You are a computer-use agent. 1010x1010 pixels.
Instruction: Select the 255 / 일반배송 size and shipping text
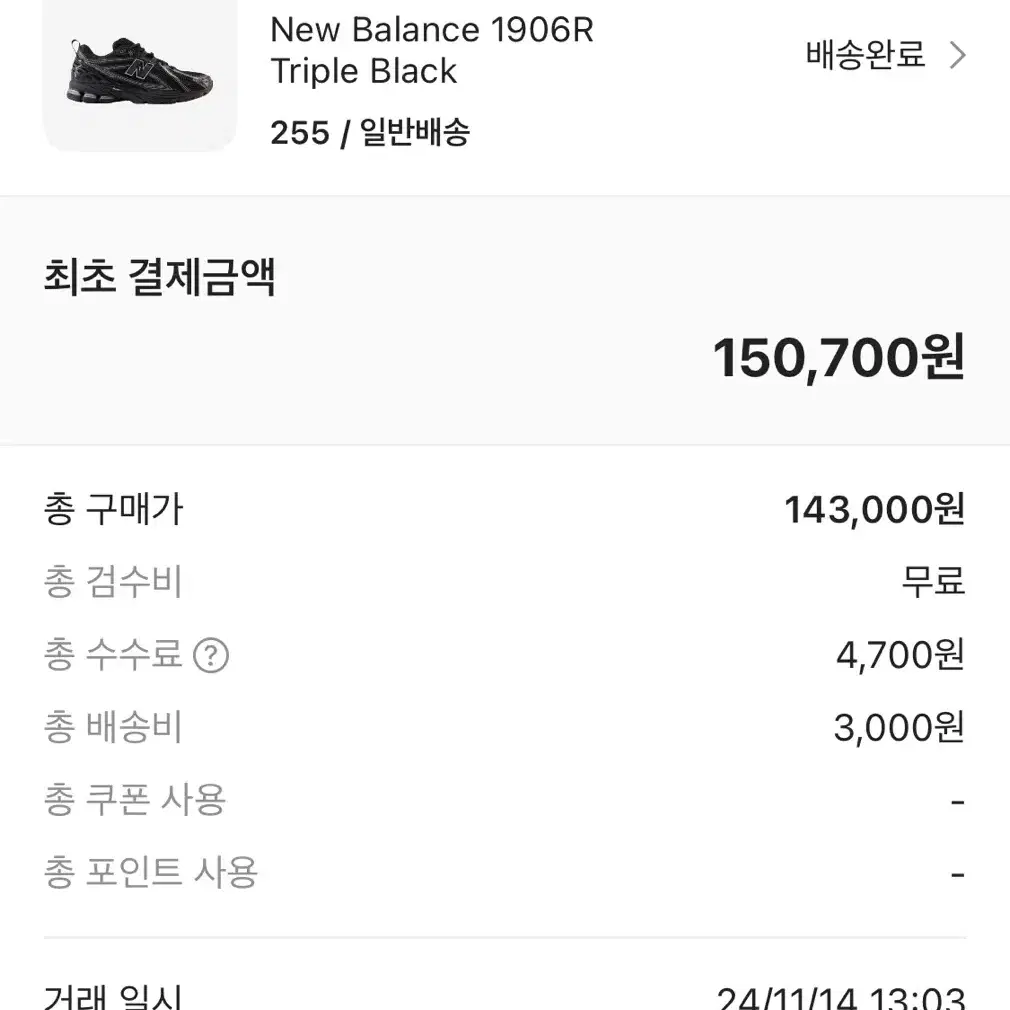coord(370,133)
